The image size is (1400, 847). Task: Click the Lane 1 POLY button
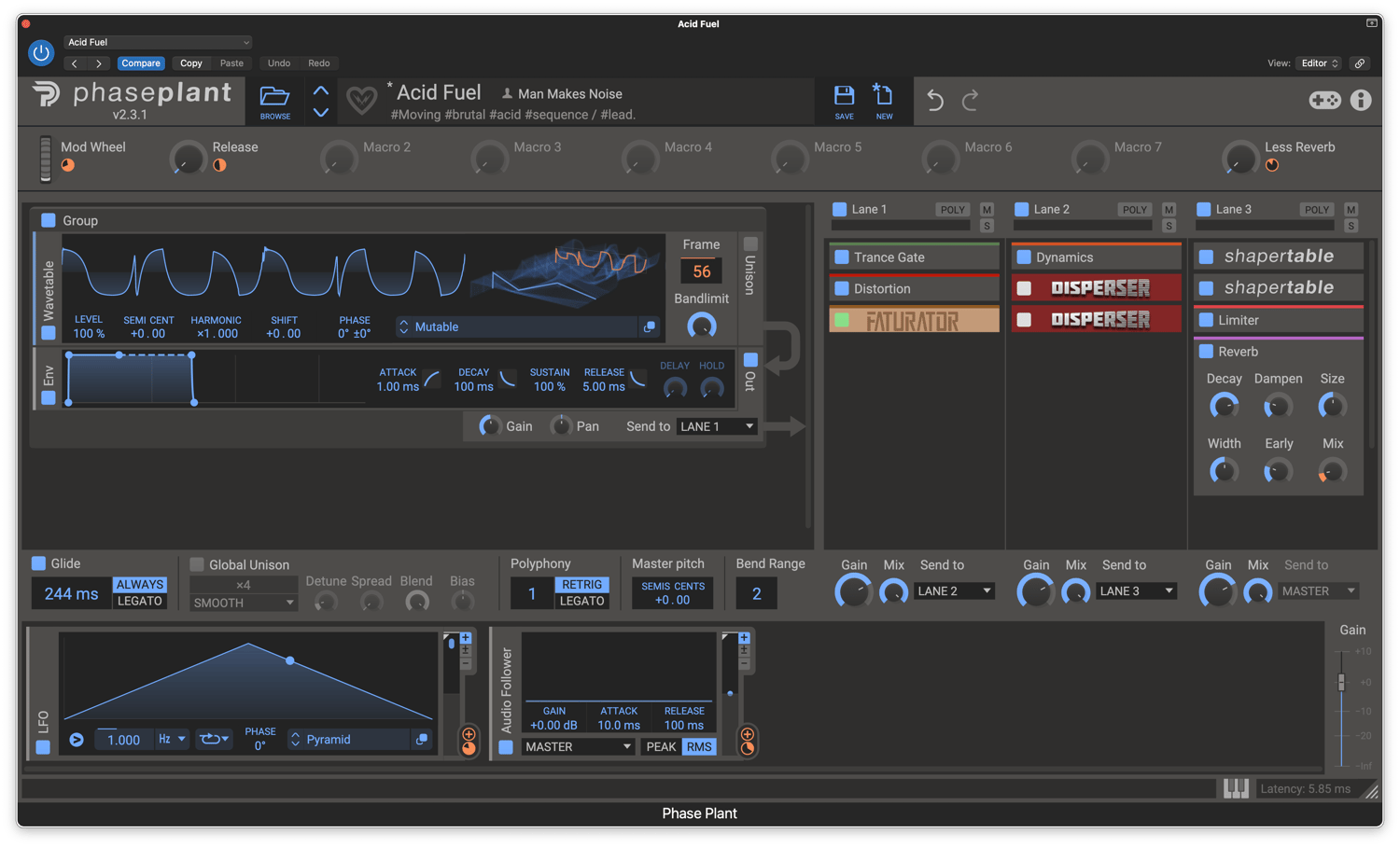coord(953,210)
